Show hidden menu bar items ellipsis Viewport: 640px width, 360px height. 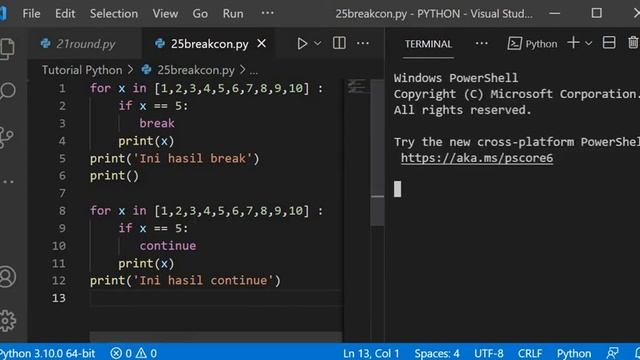click(x=267, y=13)
